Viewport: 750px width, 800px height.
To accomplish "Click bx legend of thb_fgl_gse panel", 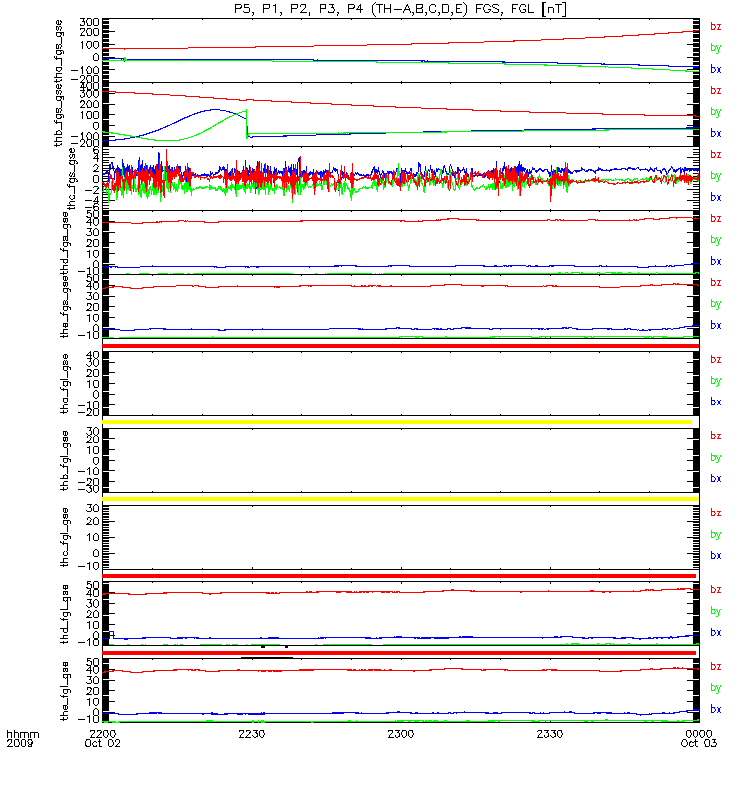I will tap(716, 479).
